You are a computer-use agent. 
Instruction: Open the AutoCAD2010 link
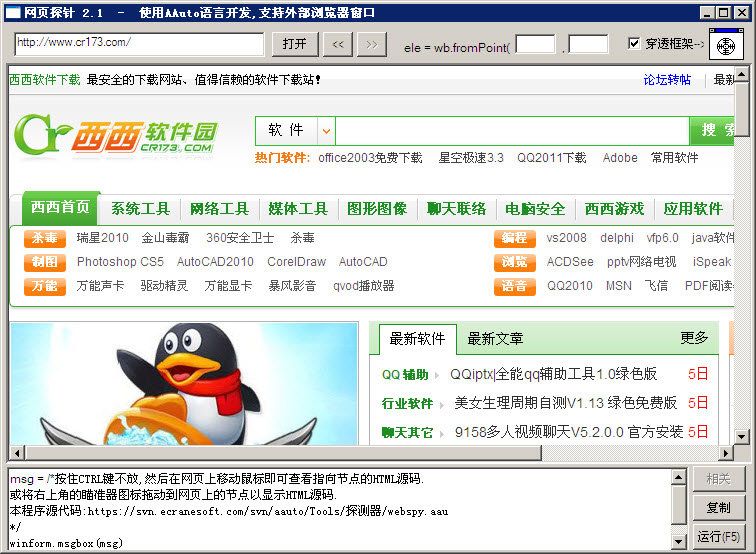coord(215,262)
